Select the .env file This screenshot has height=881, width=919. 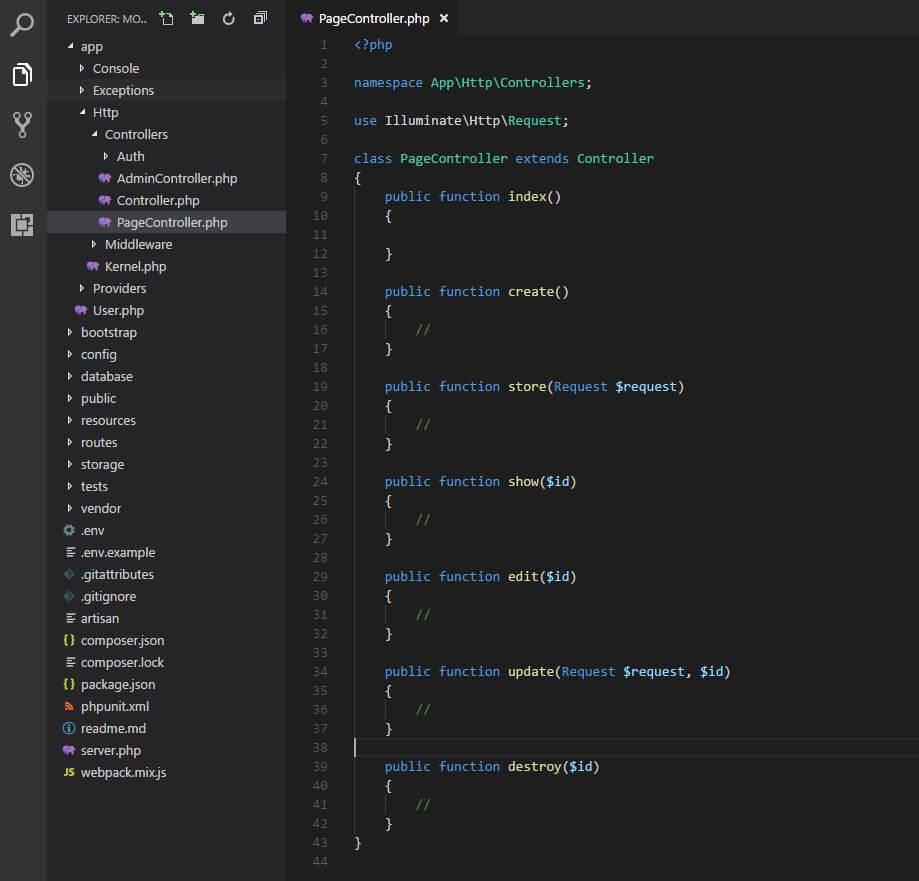[x=92, y=530]
